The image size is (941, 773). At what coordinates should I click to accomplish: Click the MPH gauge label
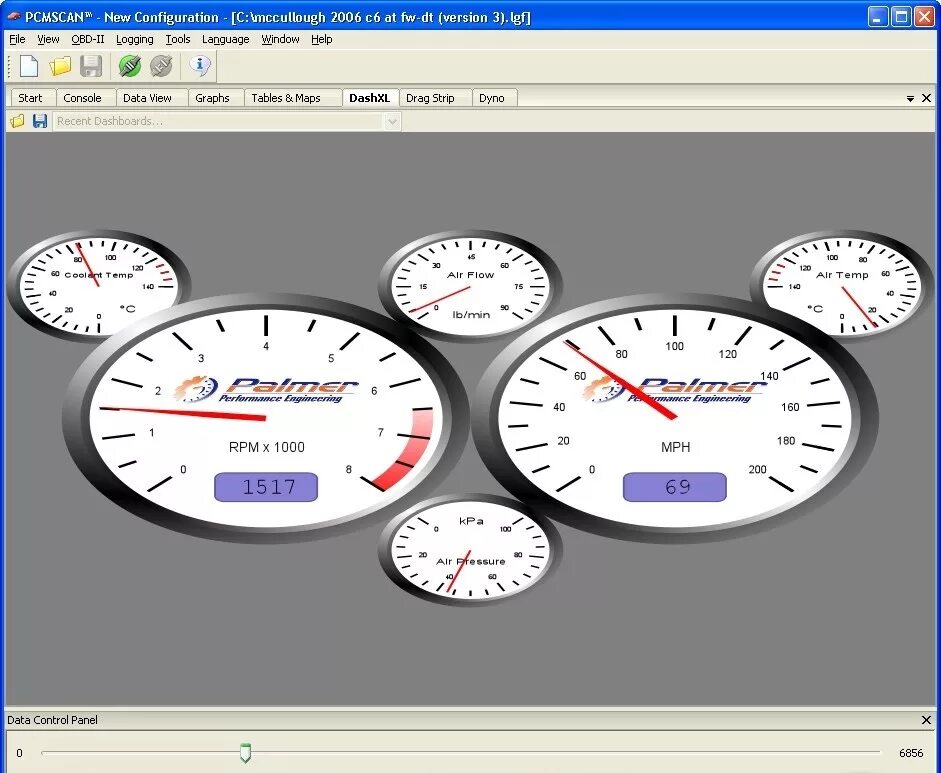675,447
